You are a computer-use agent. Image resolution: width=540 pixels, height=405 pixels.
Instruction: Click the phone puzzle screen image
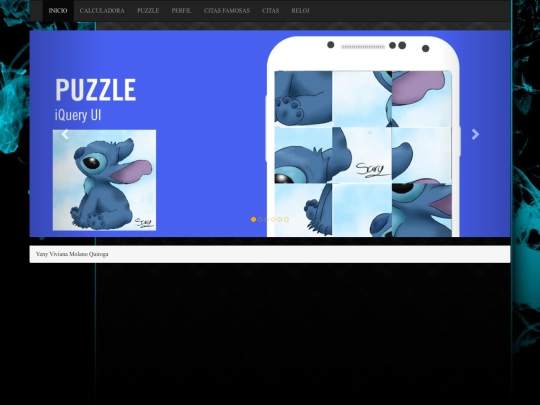coord(363,154)
